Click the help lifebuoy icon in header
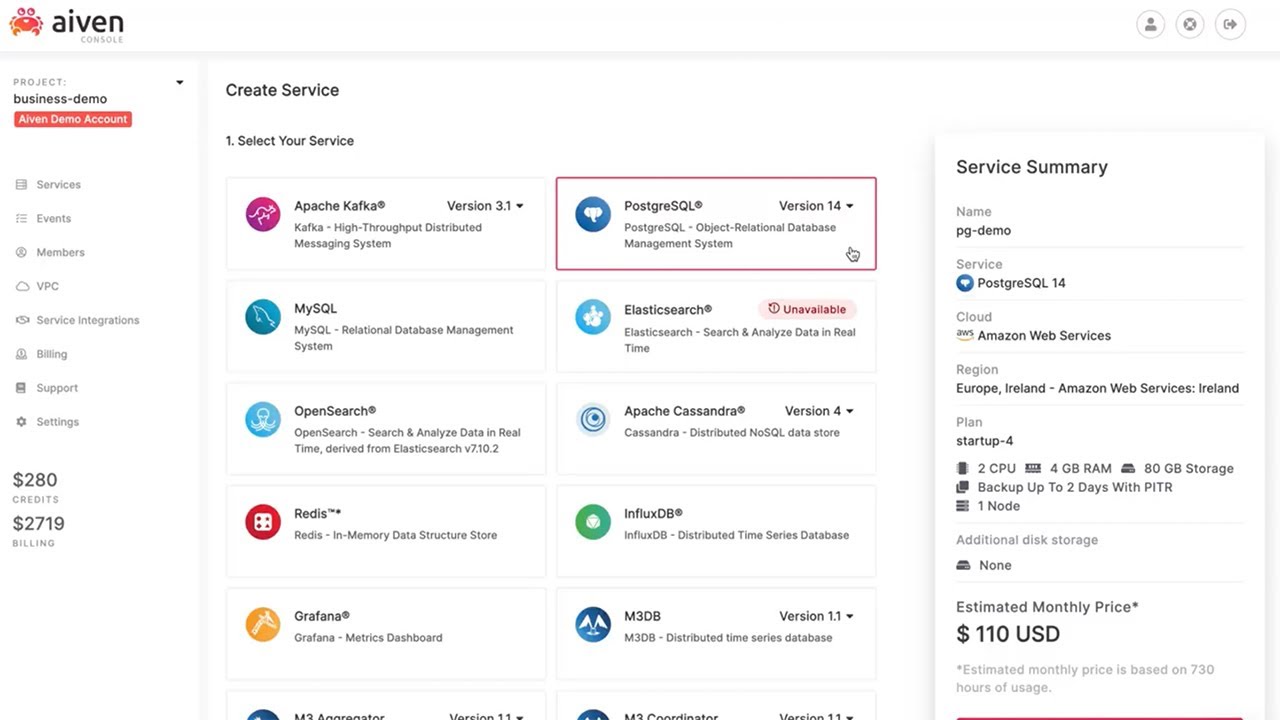The height and width of the screenshot is (720, 1280). [1190, 25]
